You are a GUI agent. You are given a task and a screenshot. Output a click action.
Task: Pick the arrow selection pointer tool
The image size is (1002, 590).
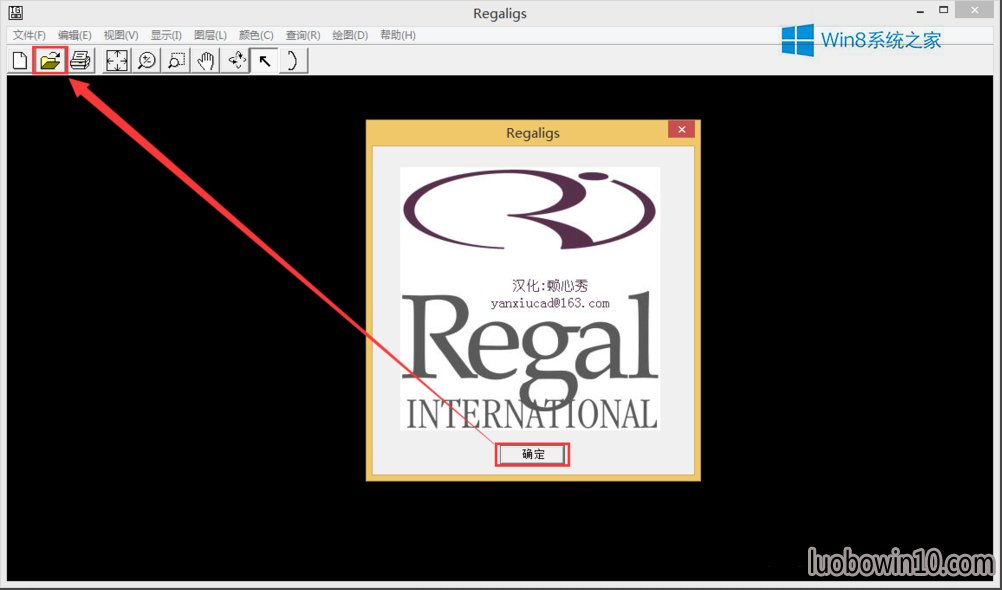tap(265, 61)
